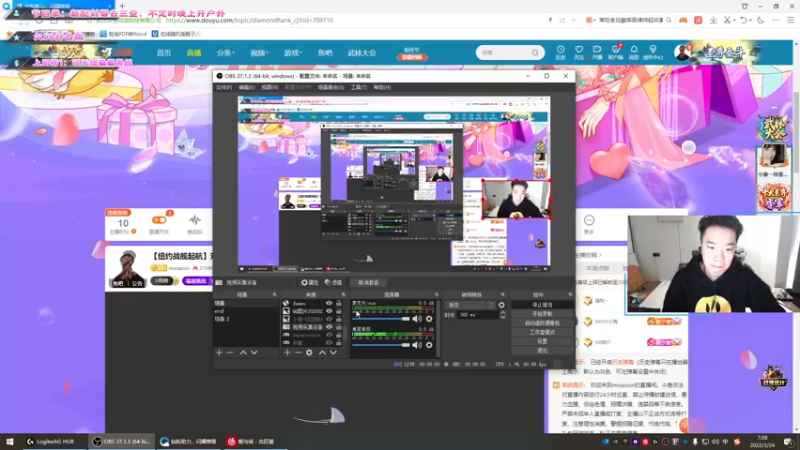The image size is (800, 450).
Task: Adjust transition duration stepper arrows
Action: click(x=502, y=315)
